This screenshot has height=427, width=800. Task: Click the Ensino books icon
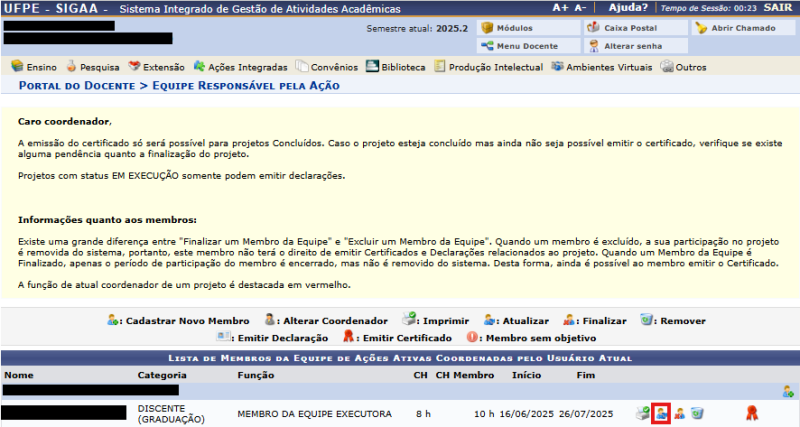coord(17,66)
